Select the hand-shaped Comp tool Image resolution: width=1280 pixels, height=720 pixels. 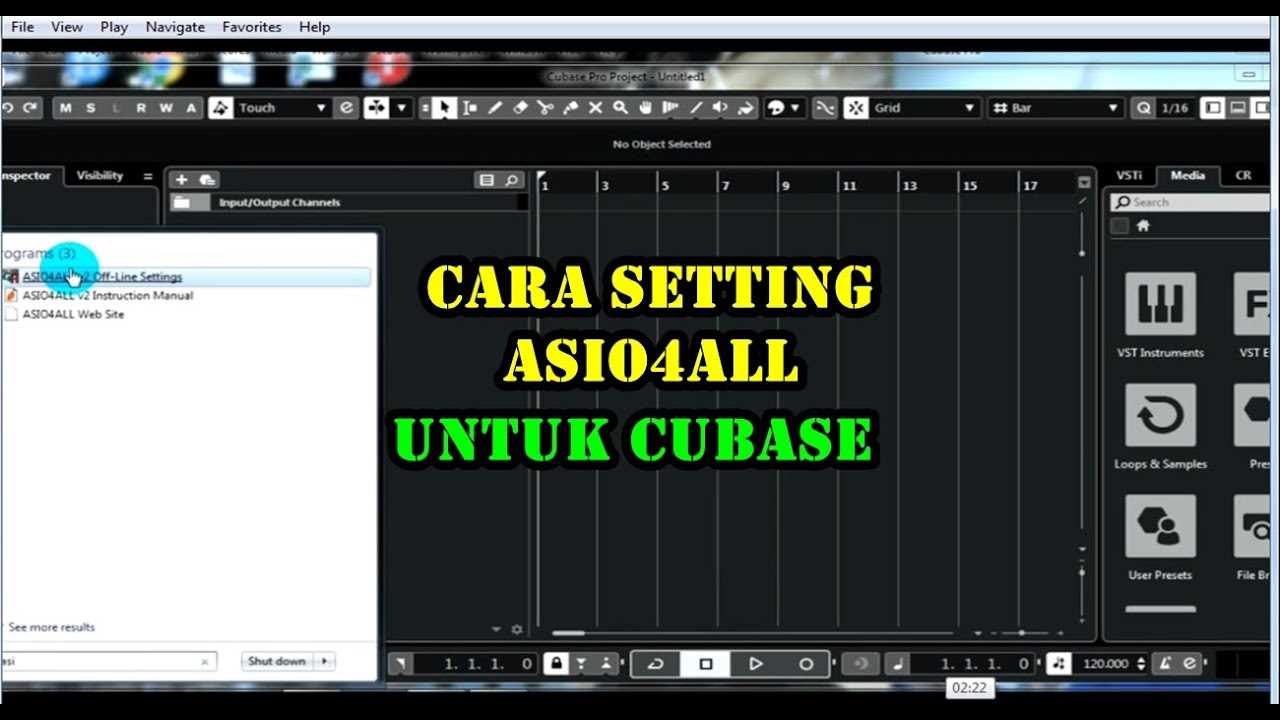click(x=645, y=108)
